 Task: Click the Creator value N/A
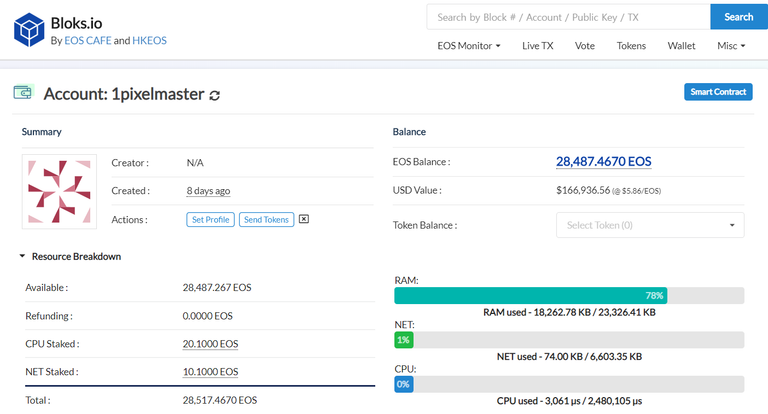[x=195, y=163]
